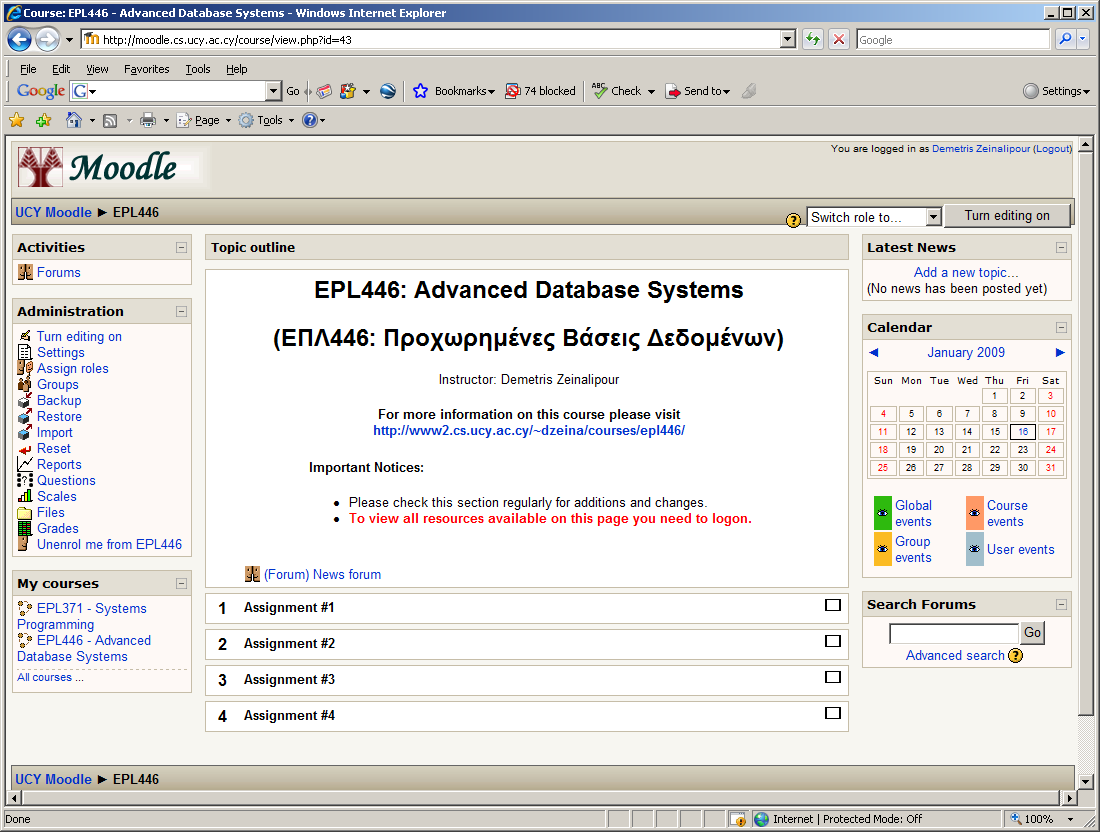The width and height of the screenshot is (1100, 832).
Task: Open Favorites Center star icon
Action: click(17, 121)
